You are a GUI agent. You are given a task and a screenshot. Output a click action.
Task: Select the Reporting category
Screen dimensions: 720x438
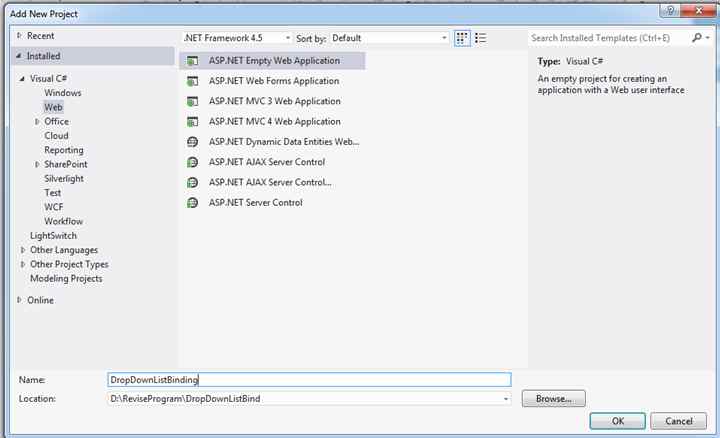tap(64, 150)
